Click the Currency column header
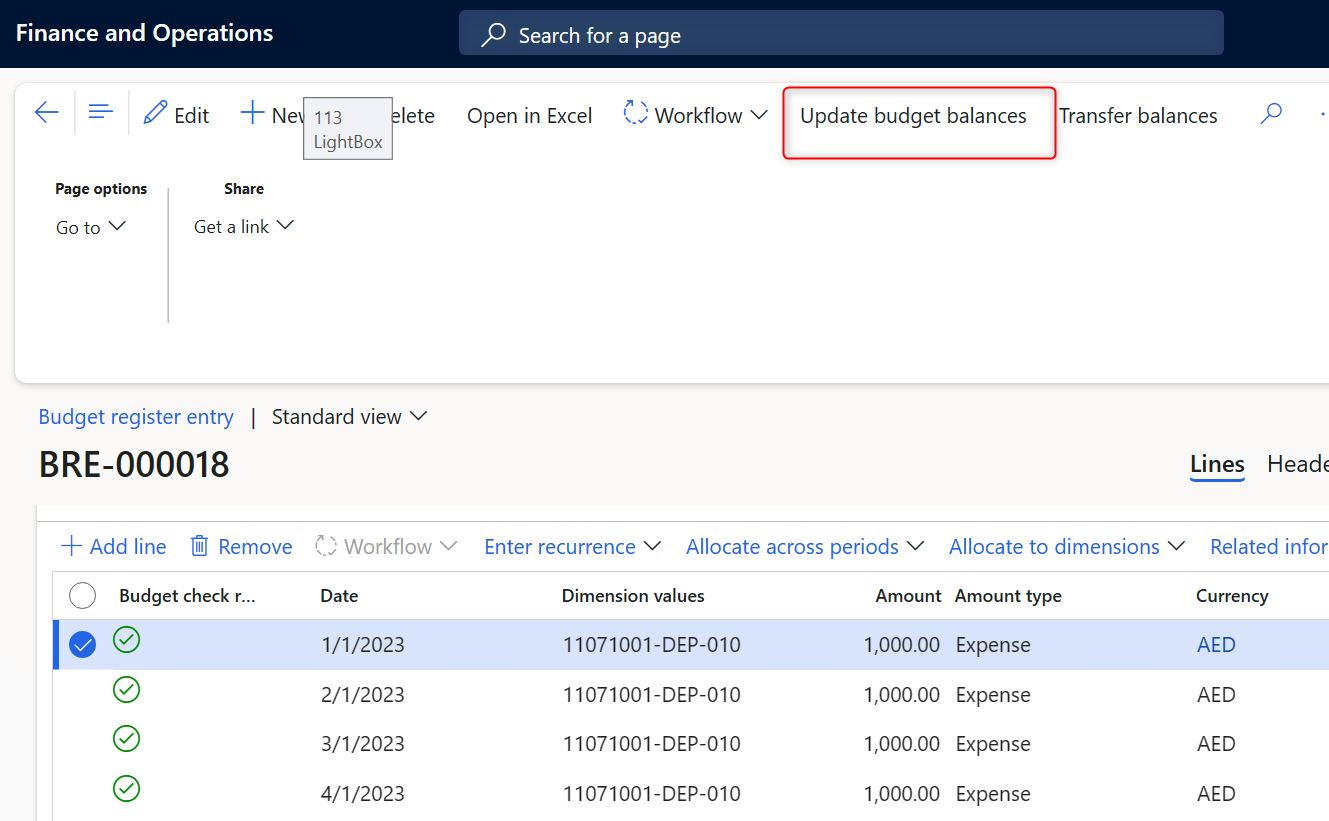 (1232, 596)
